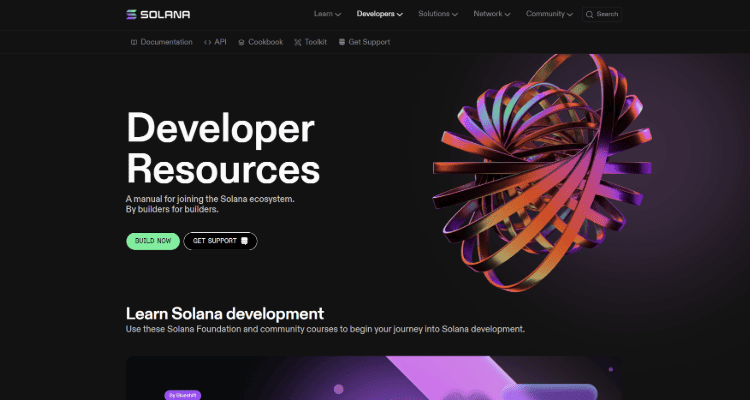Click the Documentation book icon
Screen dimensions: 750x400
click(x=134, y=42)
